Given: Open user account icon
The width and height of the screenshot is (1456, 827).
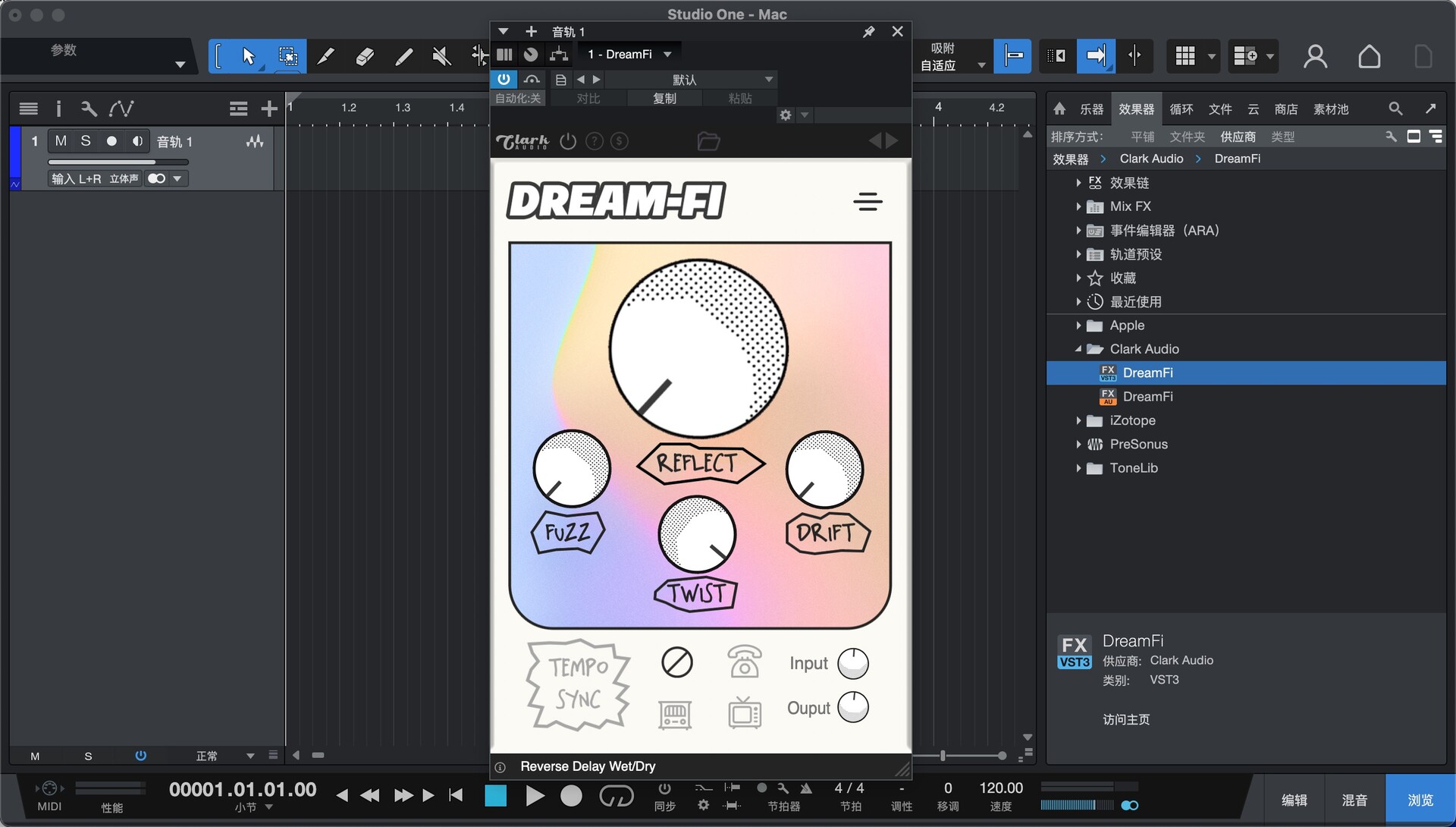Looking at the screenshot, I should 1316,56.
